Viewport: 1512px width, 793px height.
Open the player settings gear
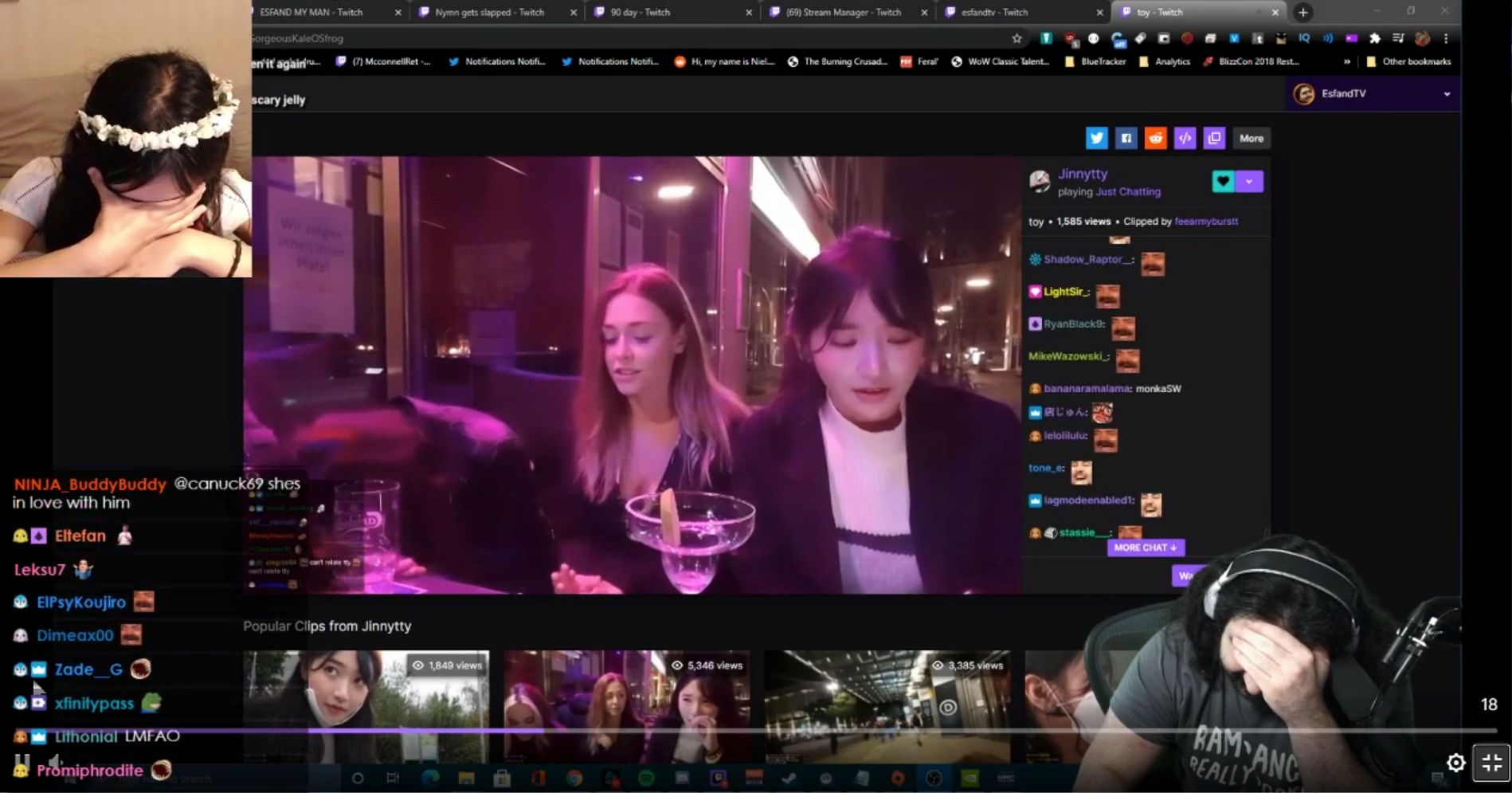pos(1455,763)
